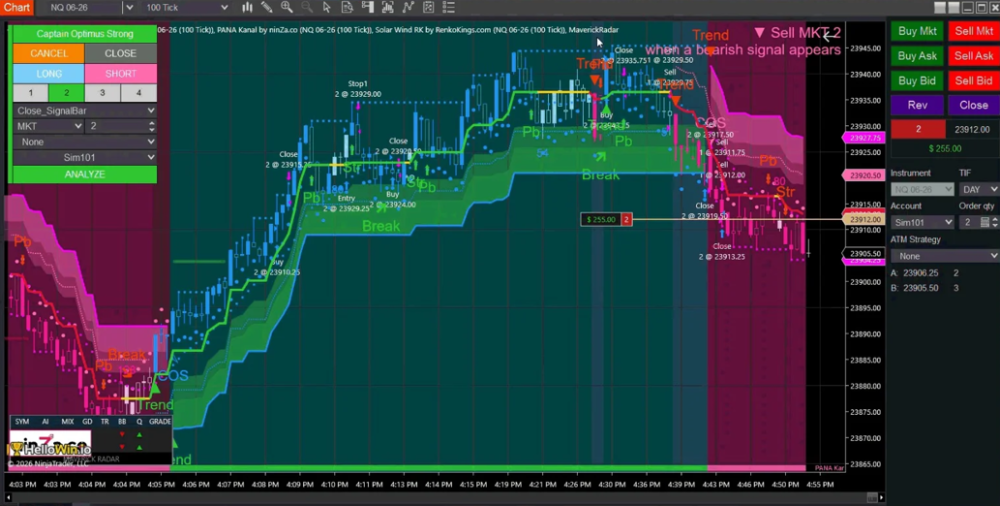Viewport: 1000px width, 506px height.
Task: Expand the Close_SignalBar dropdown
Action: (x=84, y=111)
